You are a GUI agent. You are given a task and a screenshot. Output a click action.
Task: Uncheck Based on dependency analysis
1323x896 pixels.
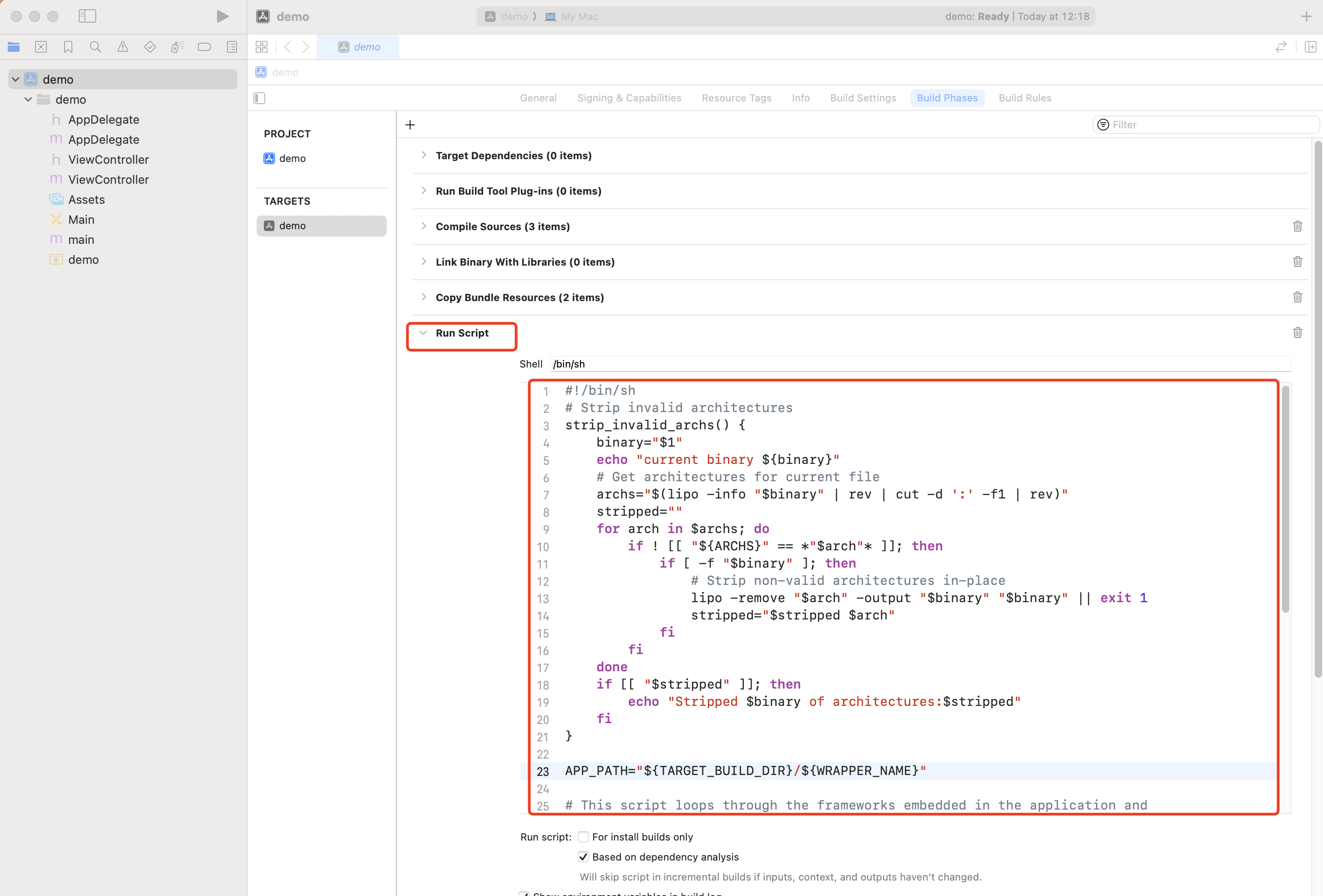tap(583, 857)
